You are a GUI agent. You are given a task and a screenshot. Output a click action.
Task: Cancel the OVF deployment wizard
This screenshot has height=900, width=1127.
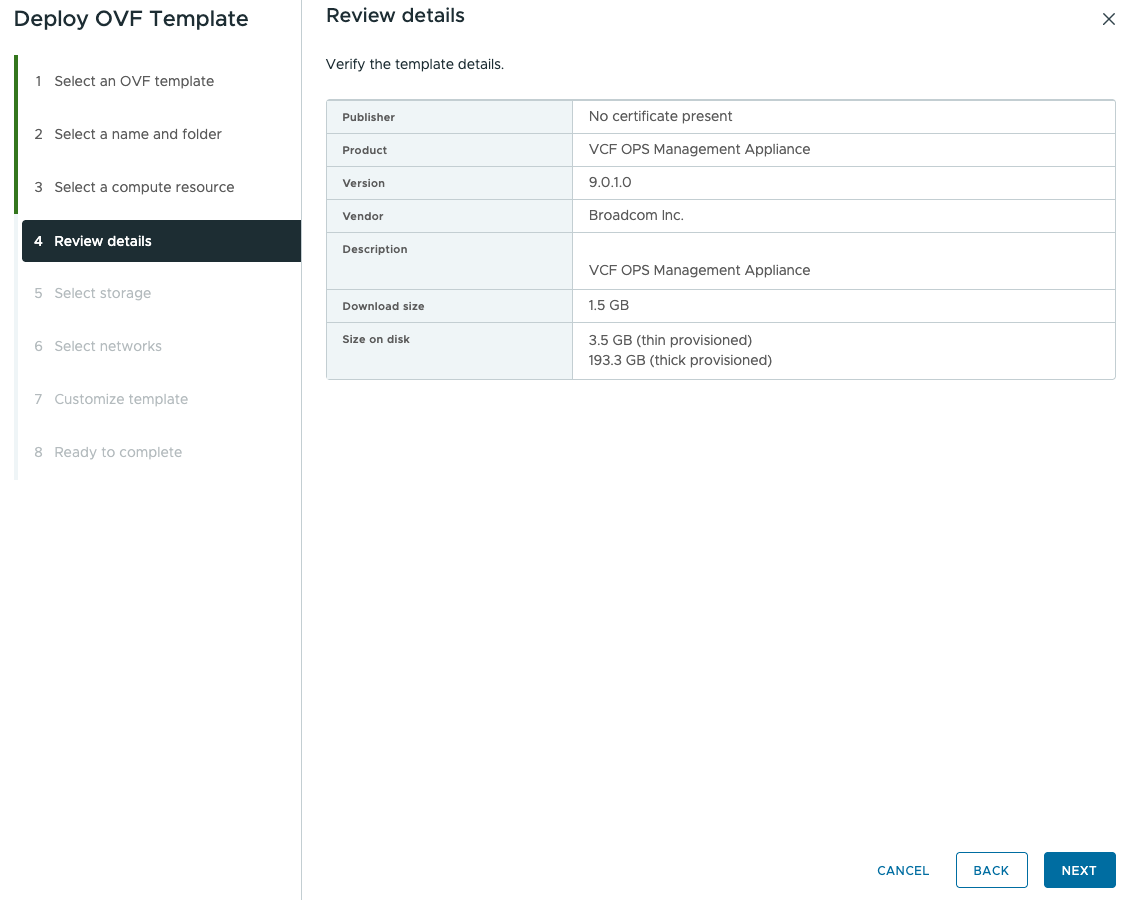point(903,870)
